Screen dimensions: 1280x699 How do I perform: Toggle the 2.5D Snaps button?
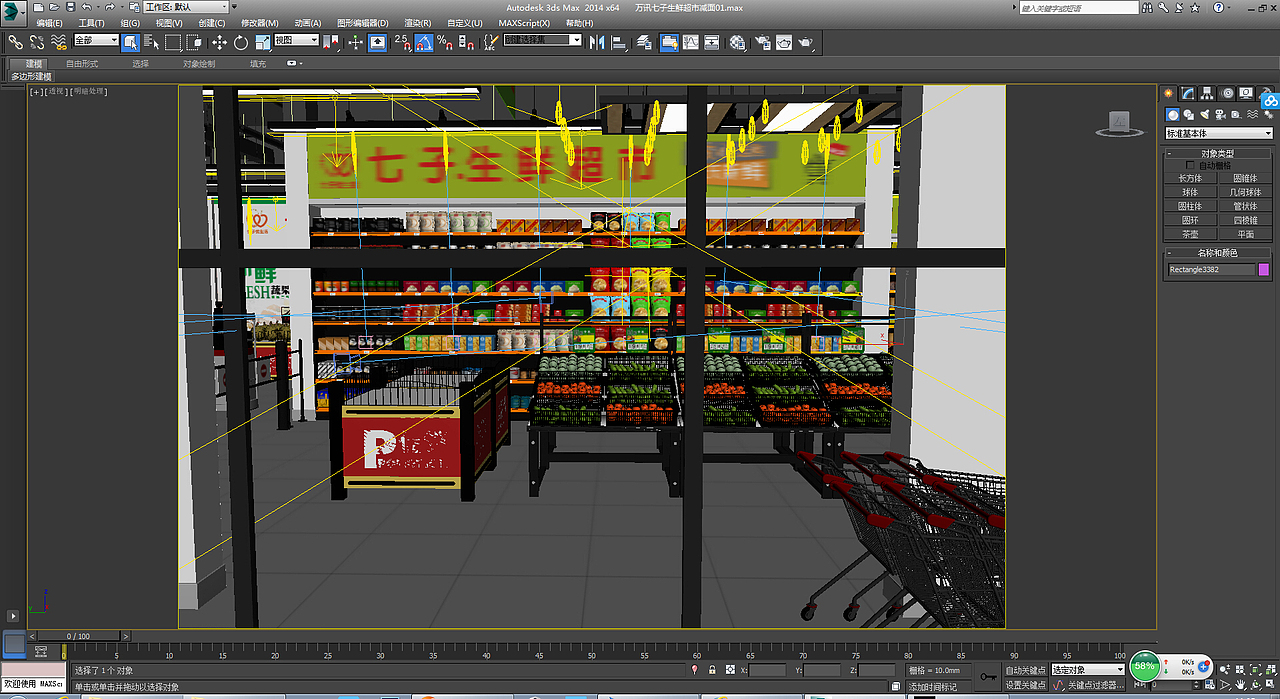[x=402, y=42]
